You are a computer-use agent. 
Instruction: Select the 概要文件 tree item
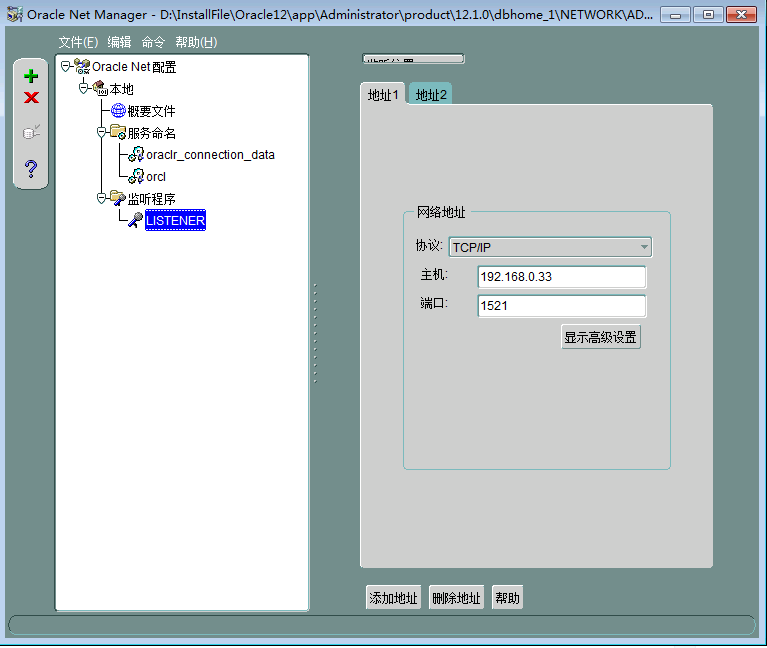[x=151, y=111]
